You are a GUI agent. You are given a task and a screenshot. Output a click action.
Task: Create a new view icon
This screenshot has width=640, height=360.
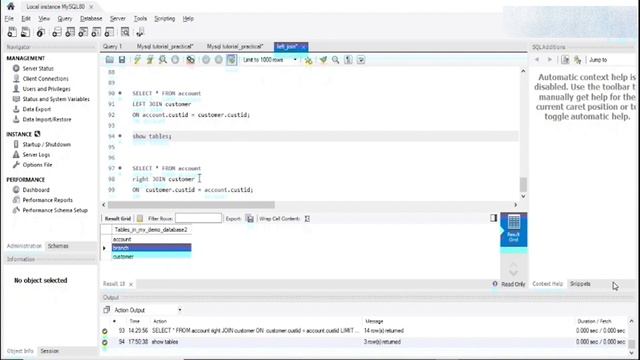(x=83, y=32)
